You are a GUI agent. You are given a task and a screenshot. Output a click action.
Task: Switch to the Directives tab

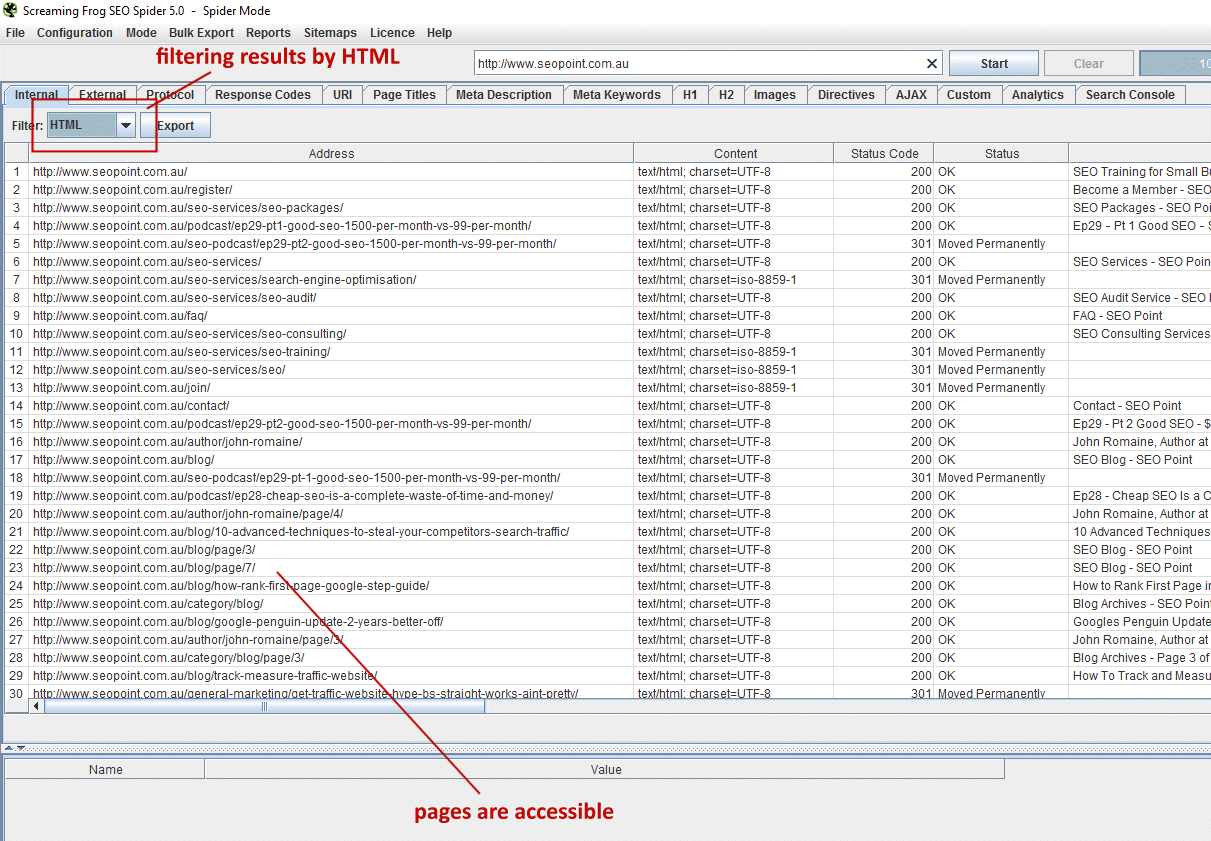click(846, 95)
